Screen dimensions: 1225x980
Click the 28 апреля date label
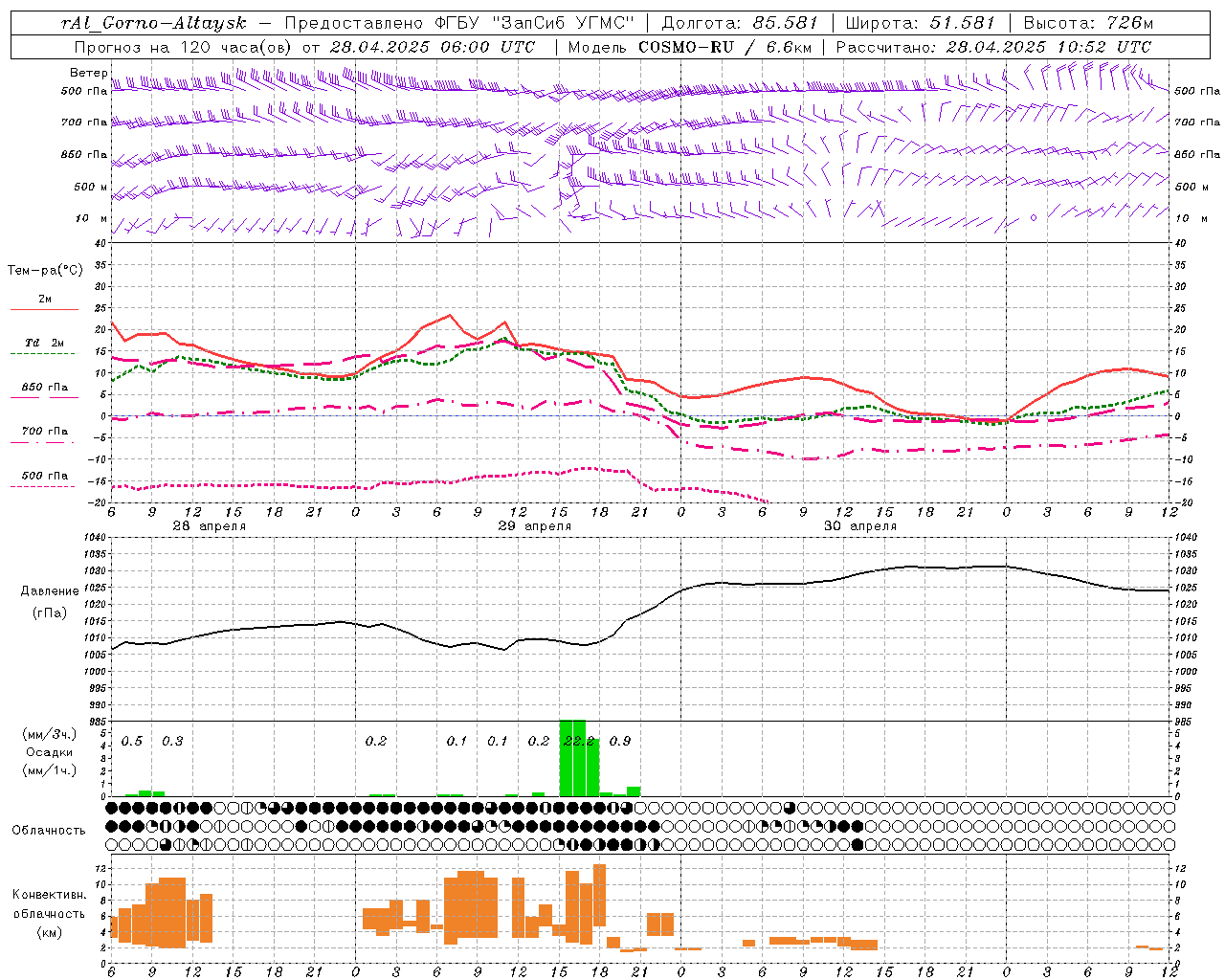[209, 526]
